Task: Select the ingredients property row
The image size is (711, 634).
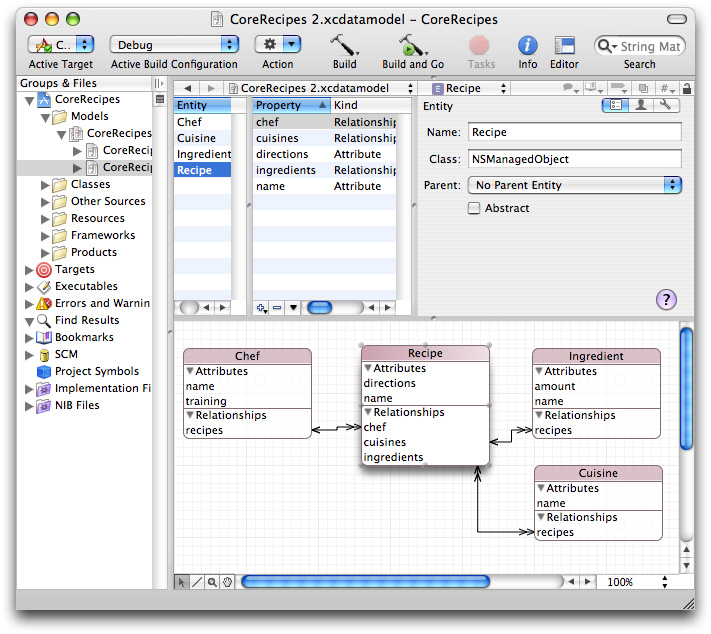Action: click(x=325, y=170)
